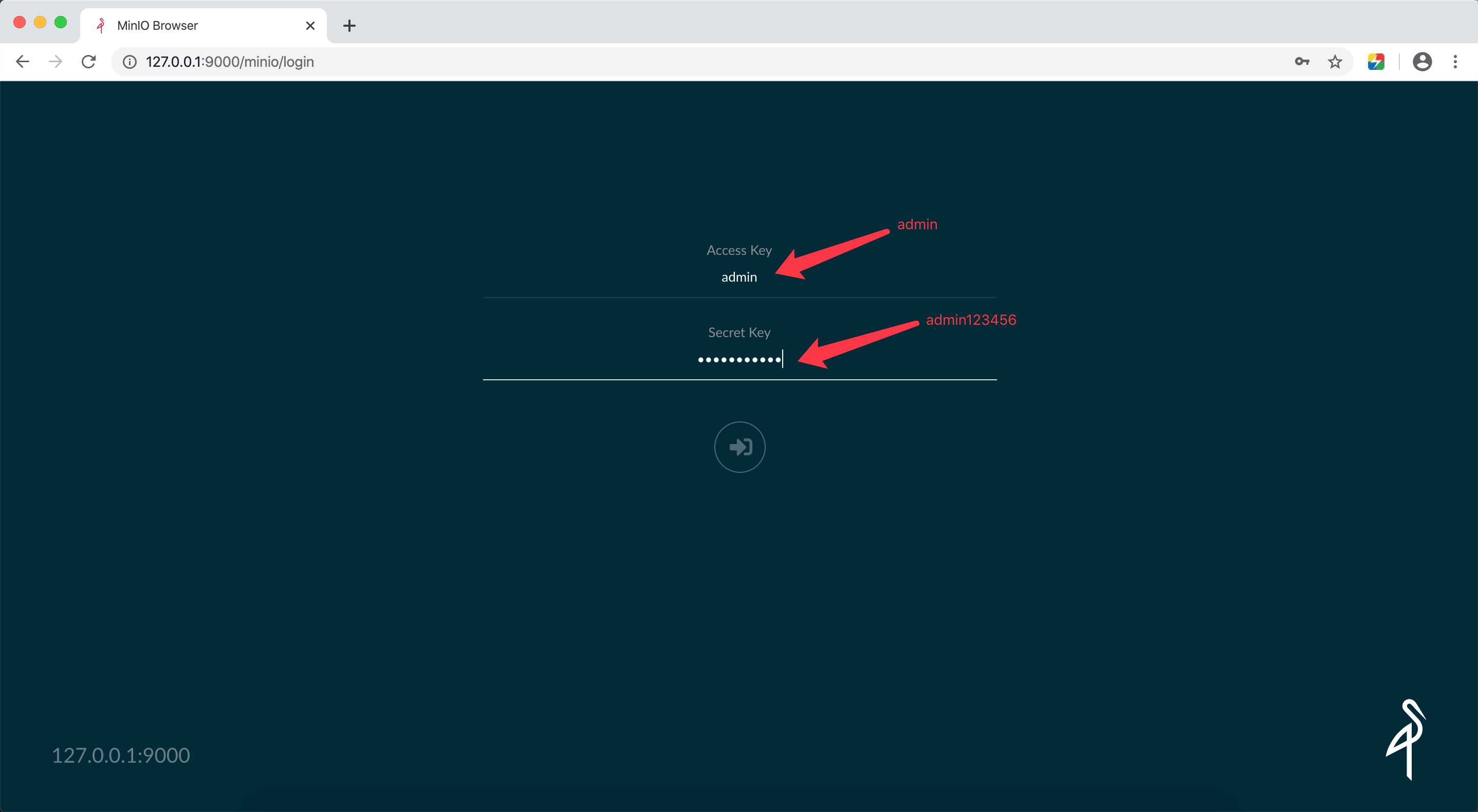The height and width of the screenshot is (812, 1478).
Task: Close the MinIO Browser tab
Action: 310,26
